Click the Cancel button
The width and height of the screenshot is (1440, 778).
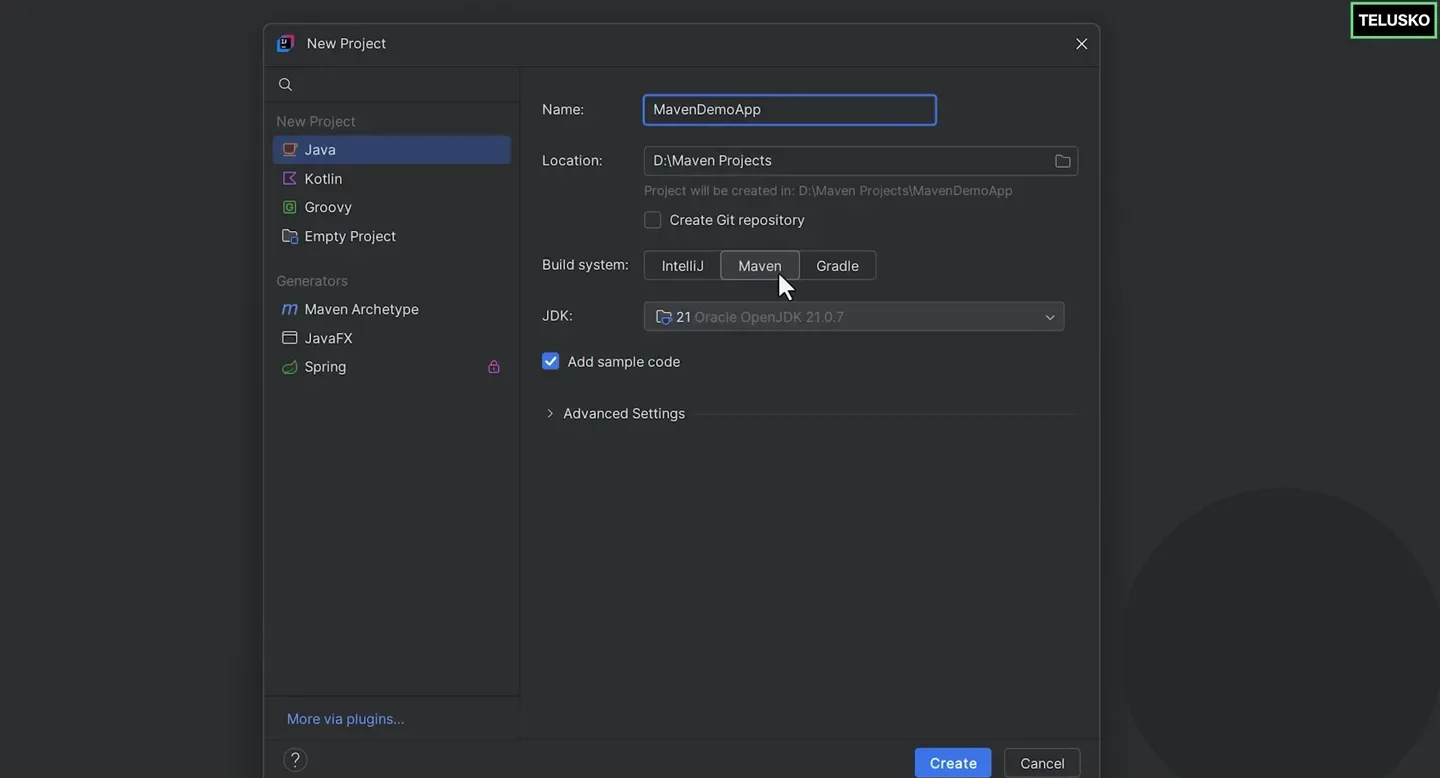point(1042,763)
